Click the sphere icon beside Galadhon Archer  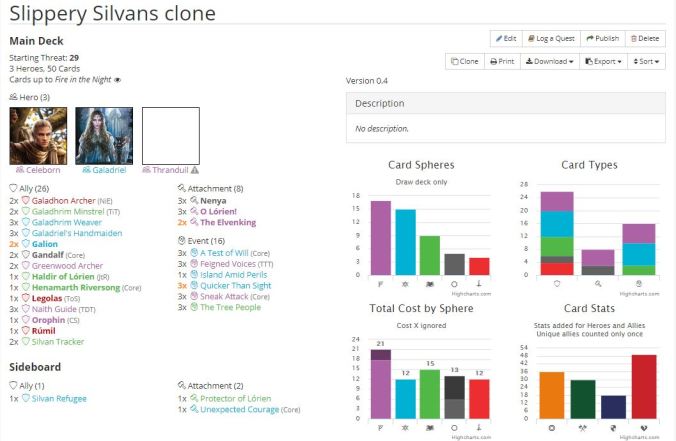[26, 200]
